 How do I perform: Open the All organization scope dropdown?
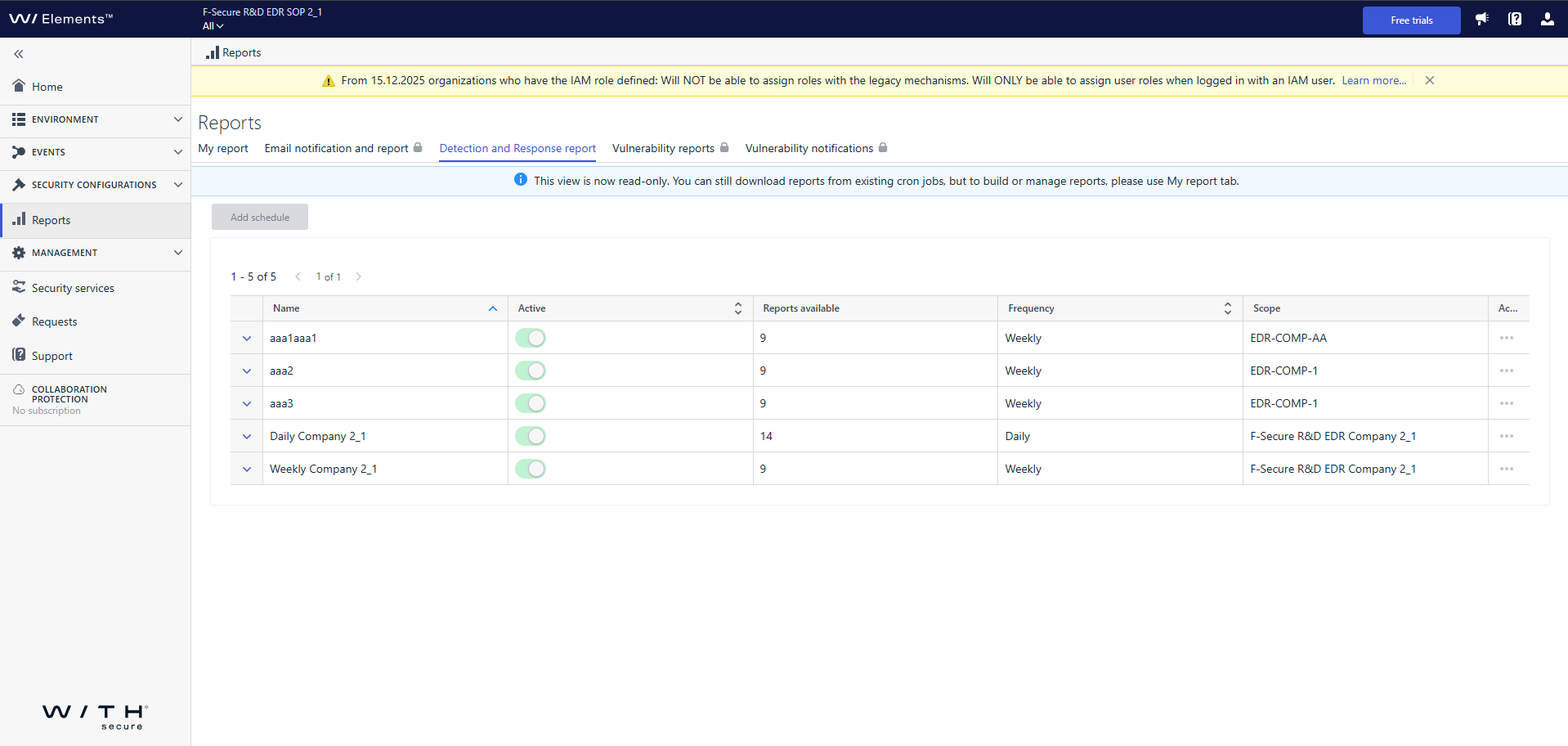pyautogui.click(x=213, y=26)
